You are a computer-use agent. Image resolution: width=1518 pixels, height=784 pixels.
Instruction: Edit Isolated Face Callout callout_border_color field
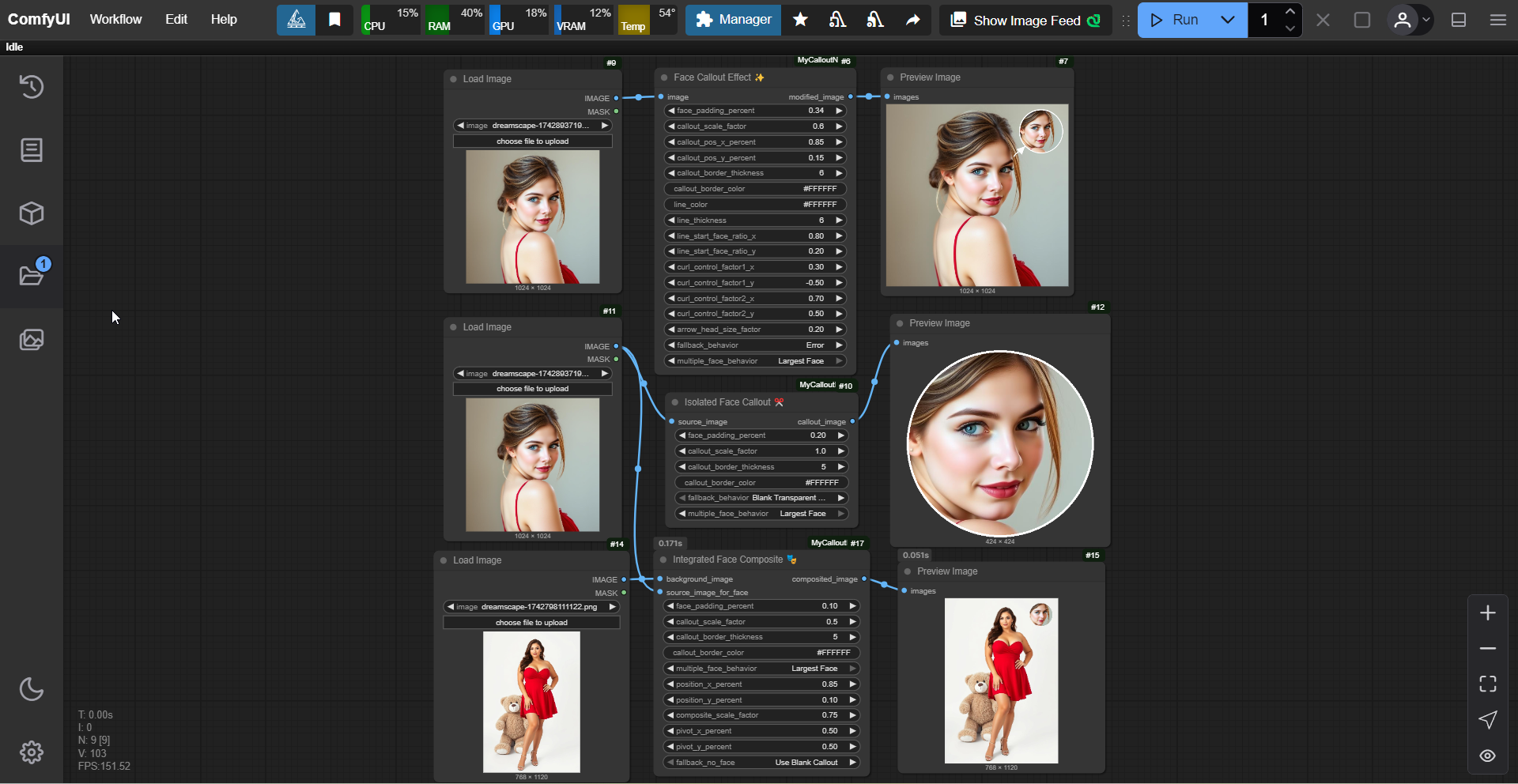tap(762, 483)
